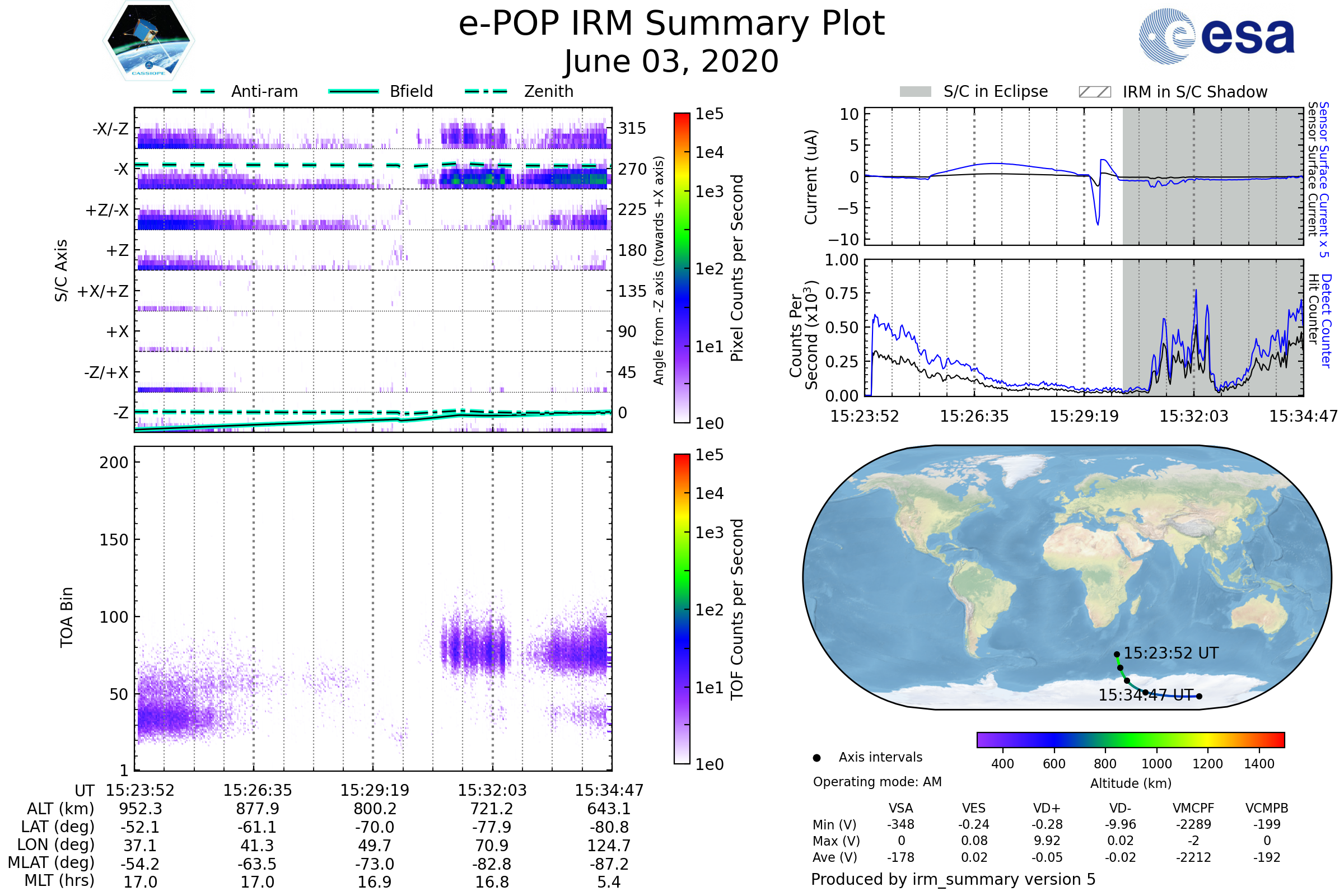1344x896 pixels.
Task: Click the S/C in Eclipse gray legend patch
Action: click(915, 92)
